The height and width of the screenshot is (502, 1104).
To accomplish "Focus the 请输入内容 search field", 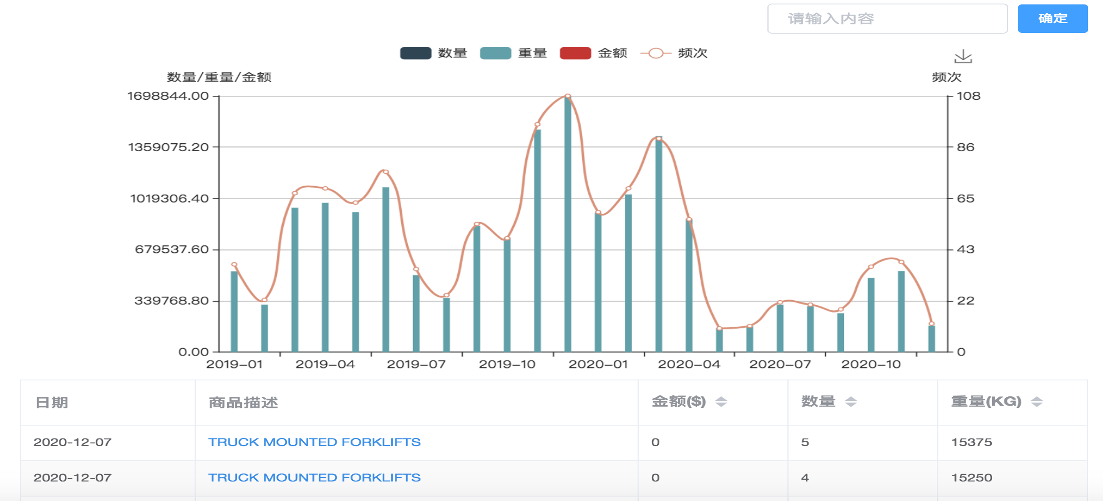I will [x=887, y=18].
